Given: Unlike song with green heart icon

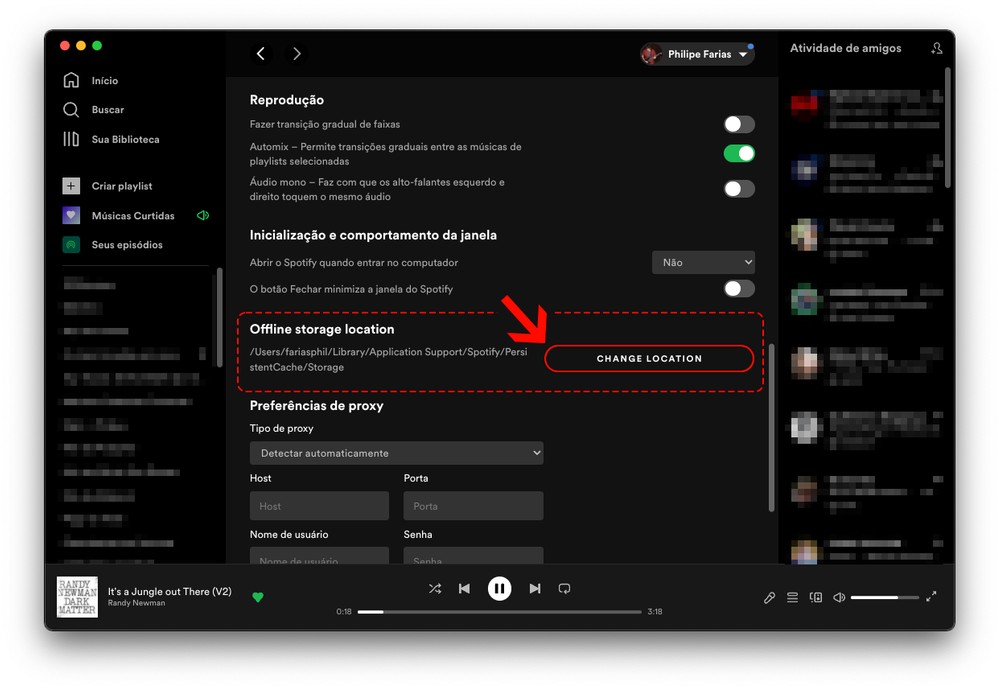Looking at the screenshot, I should tap(258, 598).
